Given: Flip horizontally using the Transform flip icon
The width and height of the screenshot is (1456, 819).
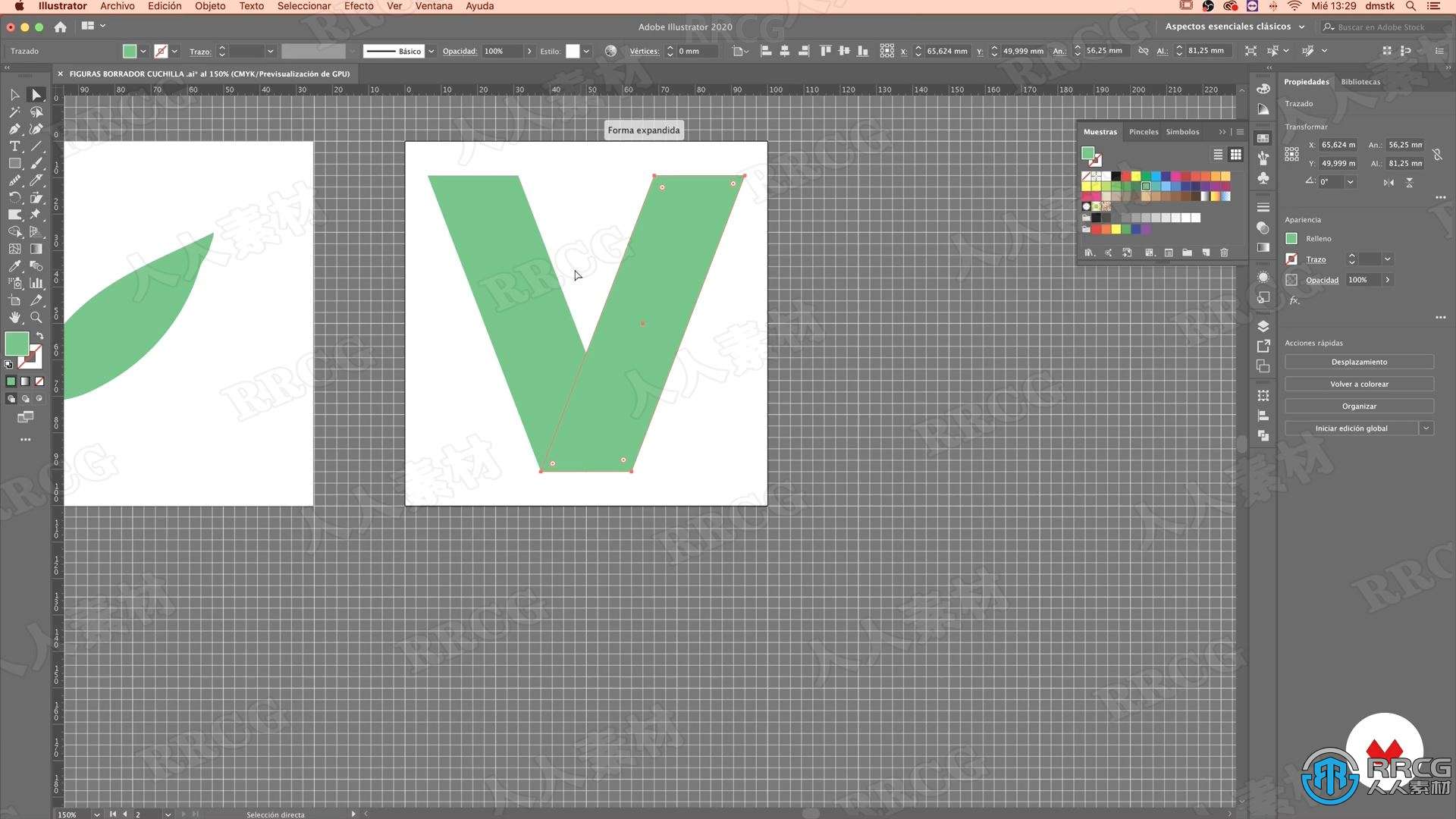Looking at the screenshot, I should click(x=1389, y=183).
